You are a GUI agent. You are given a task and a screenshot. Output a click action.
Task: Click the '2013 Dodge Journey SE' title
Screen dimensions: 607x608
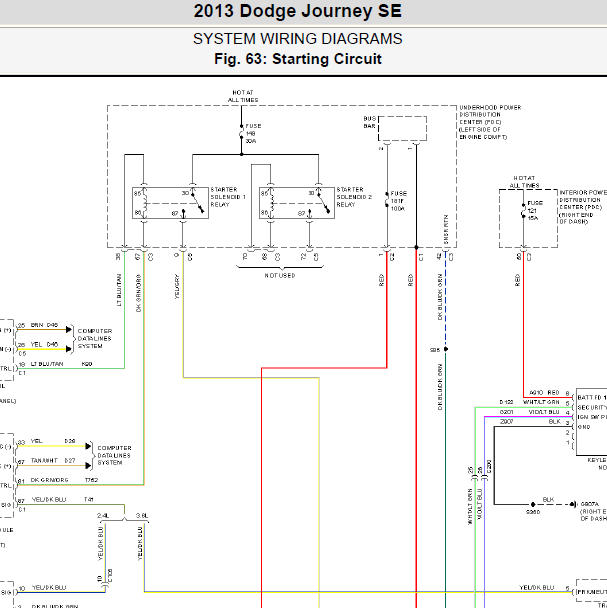pyautogui.click(x=297, y=11)
